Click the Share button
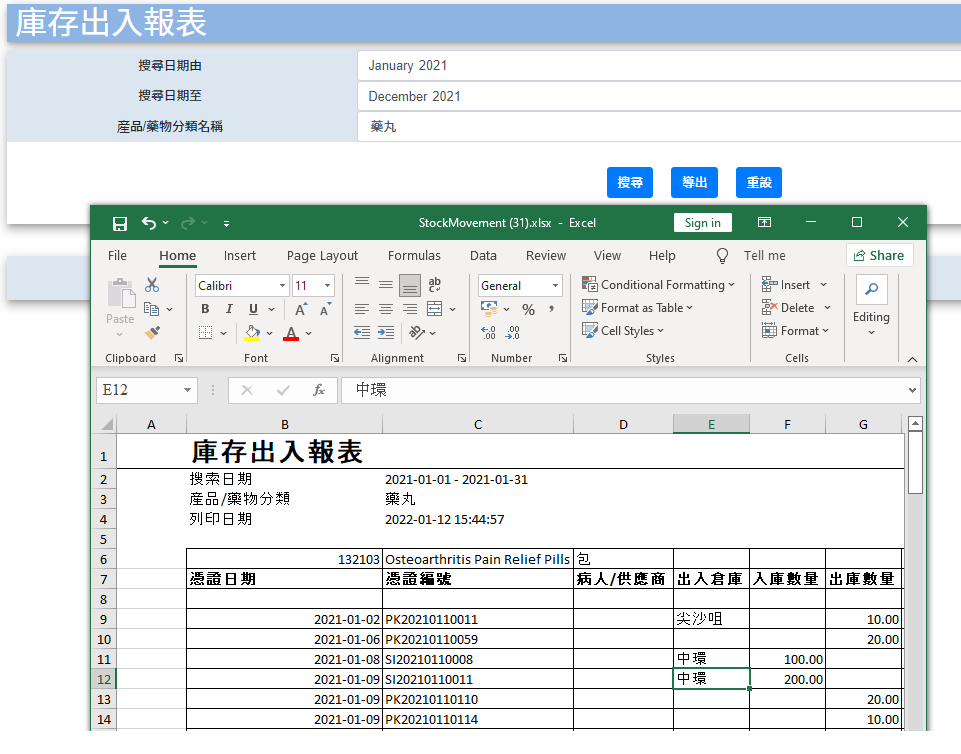The width and height of the screenshot is (961, 754). [879, 256]
